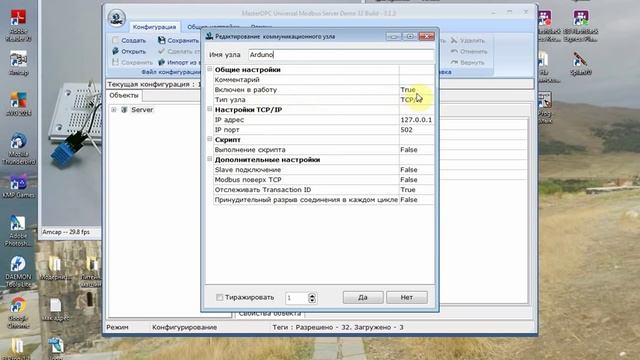Collapse the Дополнительные настройки group
Viewport: 640px width, 360px height.
(210, 159)
